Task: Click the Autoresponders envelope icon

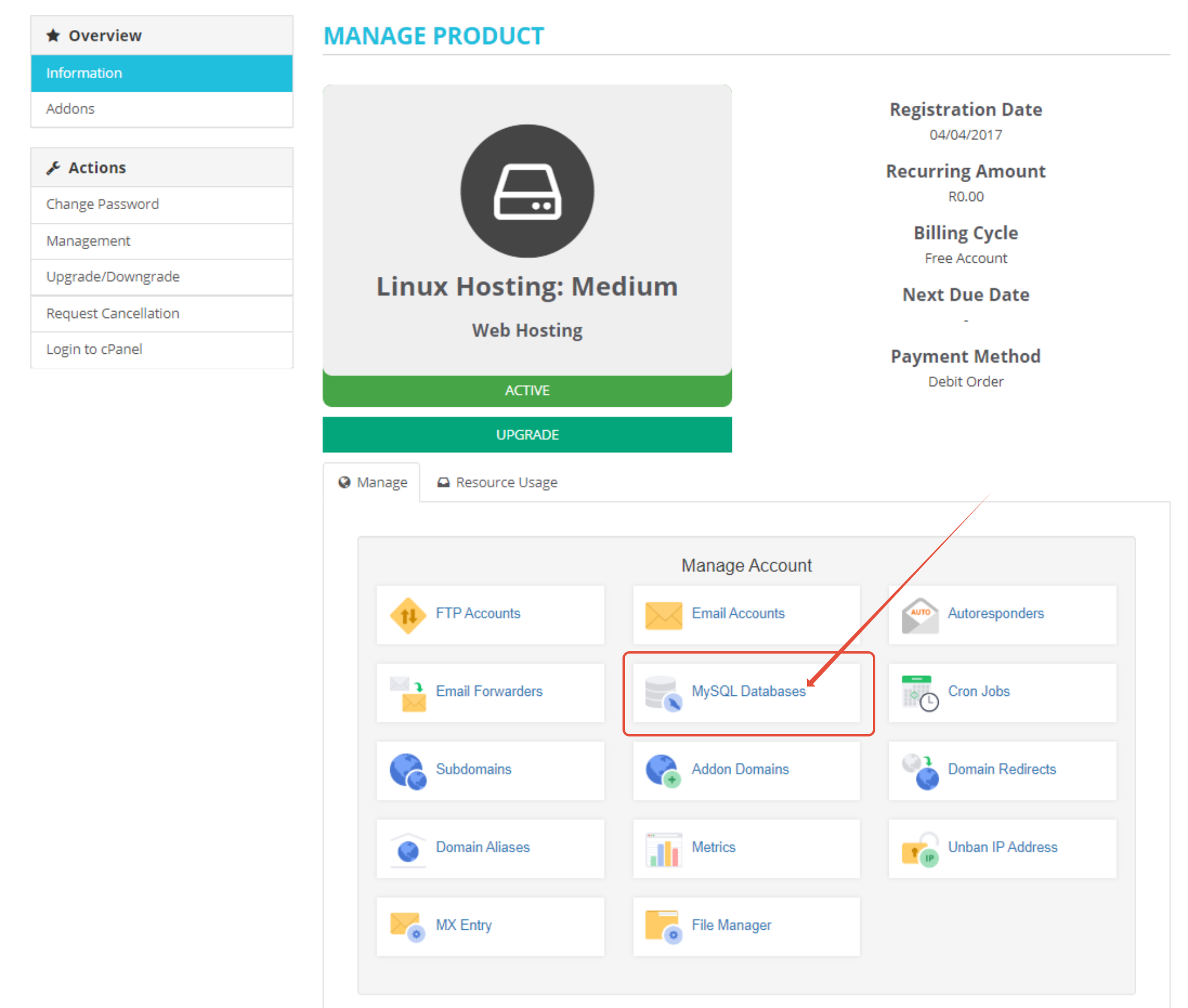Action: 919,615
